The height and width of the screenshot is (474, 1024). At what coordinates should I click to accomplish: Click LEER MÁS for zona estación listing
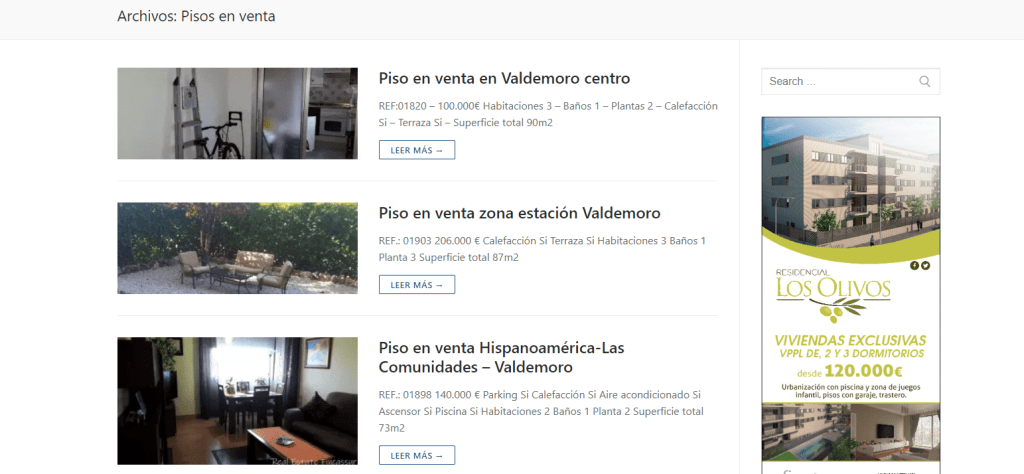coord(417,285)
